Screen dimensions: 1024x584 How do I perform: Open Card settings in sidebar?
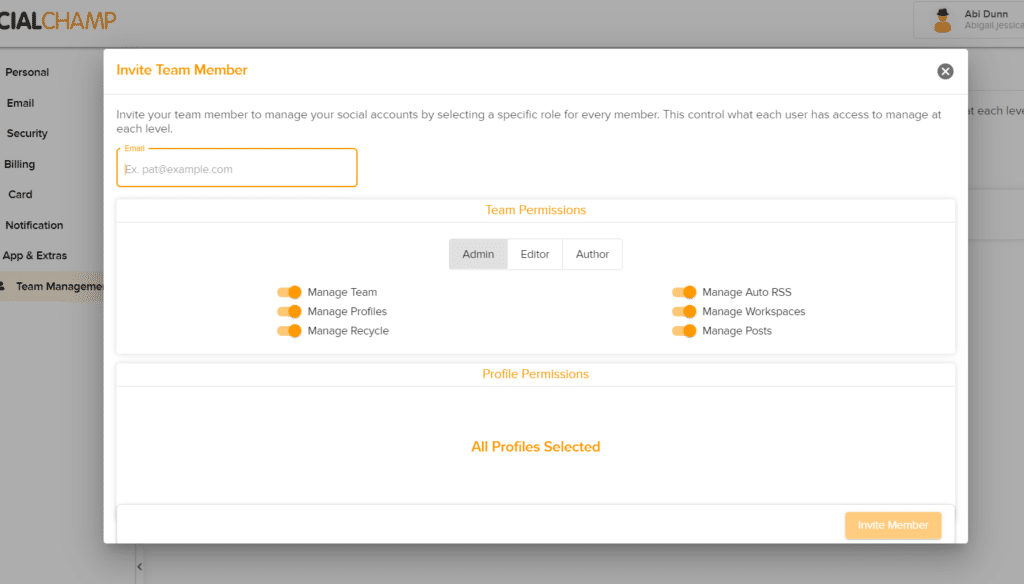click(20, 194)
